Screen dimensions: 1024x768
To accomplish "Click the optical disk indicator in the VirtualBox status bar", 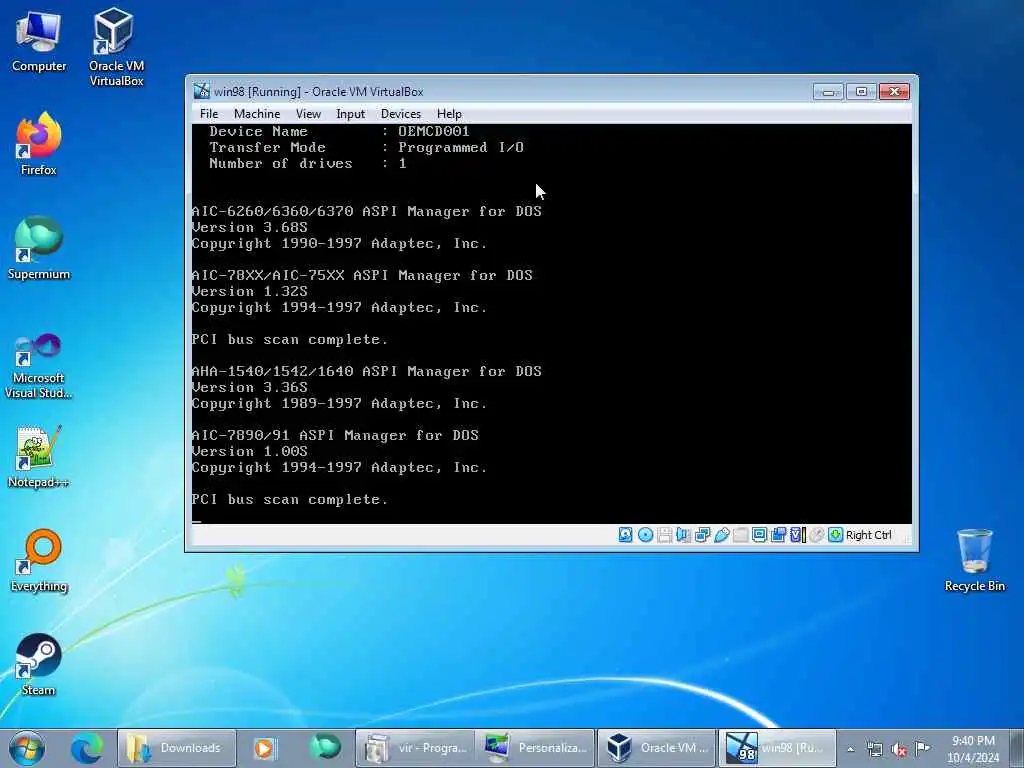I will point(645,535).
